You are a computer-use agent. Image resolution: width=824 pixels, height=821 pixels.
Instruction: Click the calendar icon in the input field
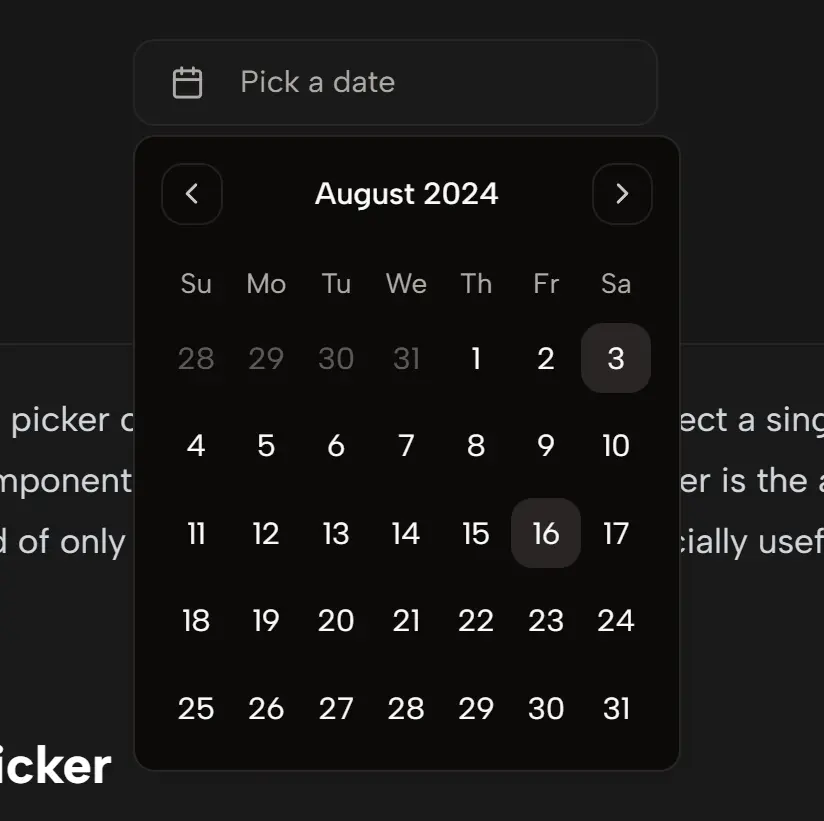(190, 82)
